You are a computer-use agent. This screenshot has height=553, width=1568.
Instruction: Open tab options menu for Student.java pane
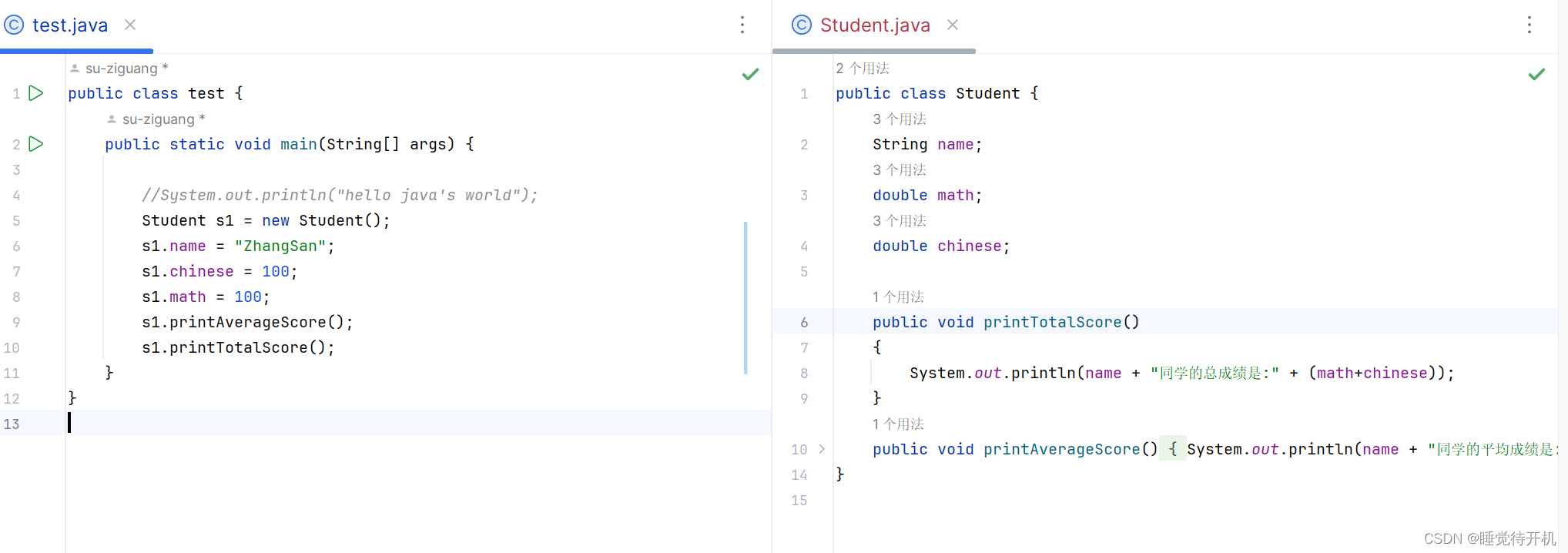coord(1529,25)
